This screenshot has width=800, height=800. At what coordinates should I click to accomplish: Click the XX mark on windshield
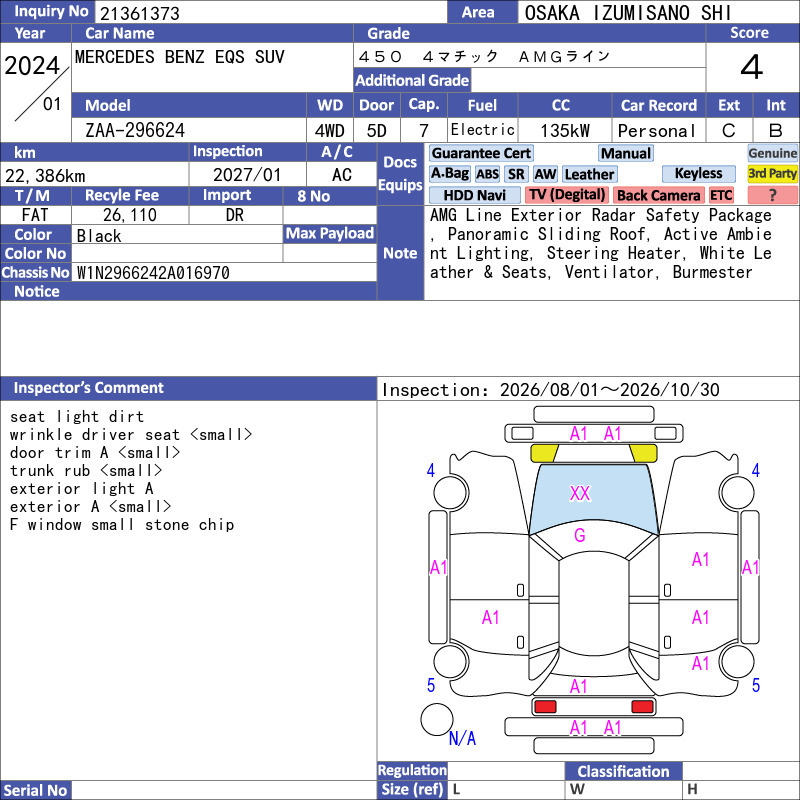pos(580,493)
